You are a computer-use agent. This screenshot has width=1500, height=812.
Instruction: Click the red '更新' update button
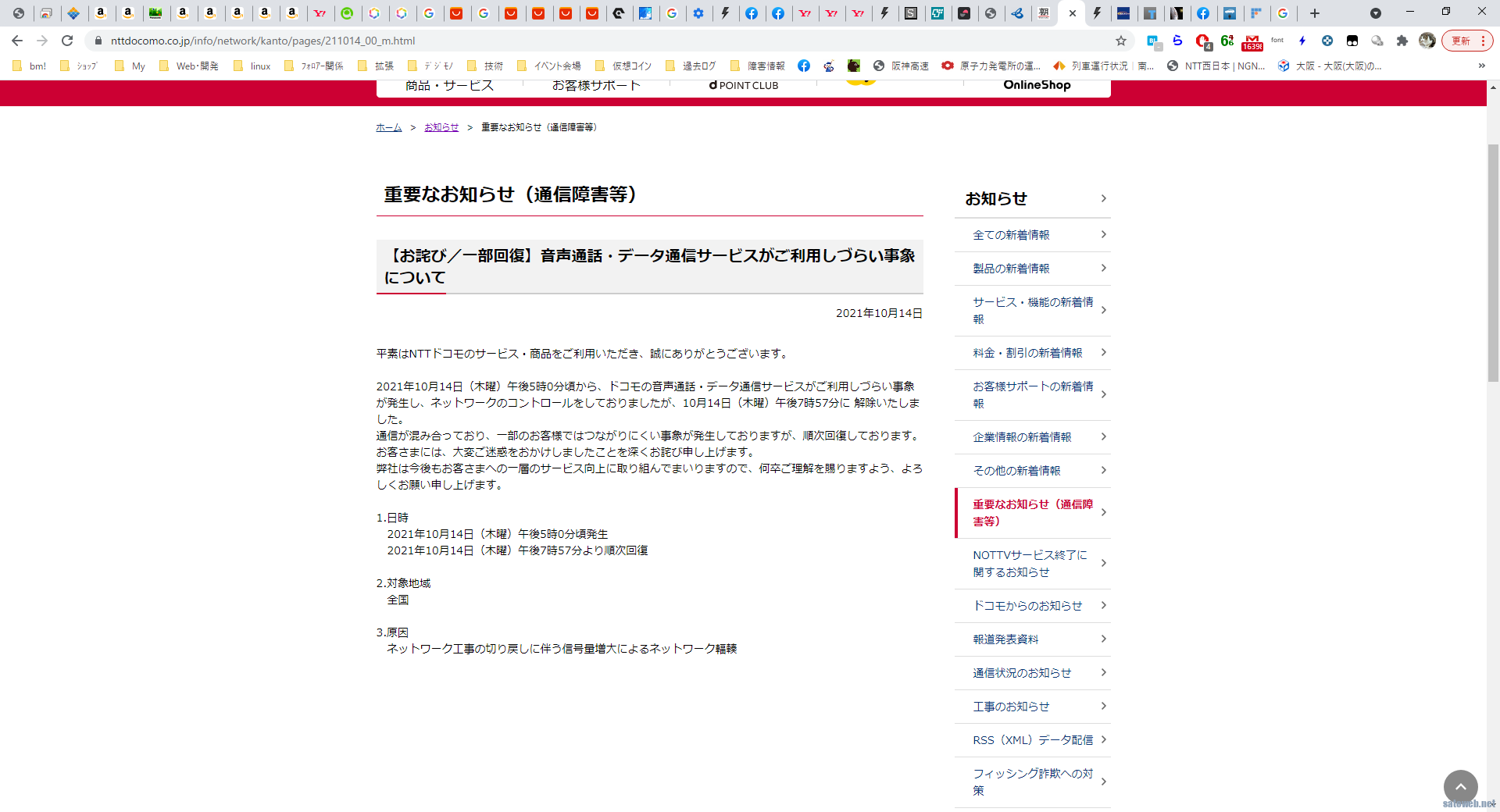click(1460, 41)
